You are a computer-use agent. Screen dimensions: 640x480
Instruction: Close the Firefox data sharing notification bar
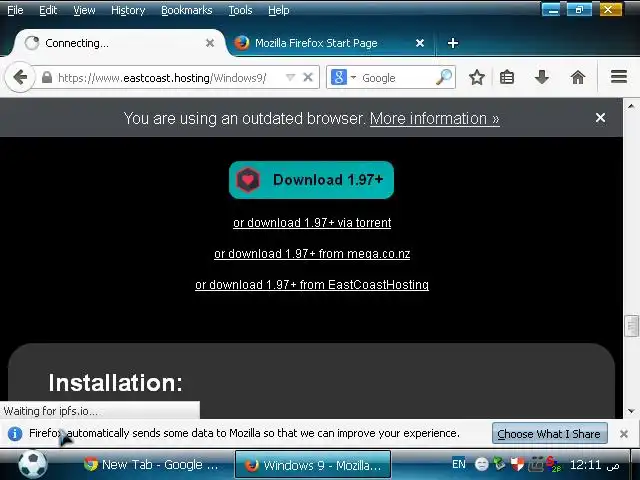point(624,434)
